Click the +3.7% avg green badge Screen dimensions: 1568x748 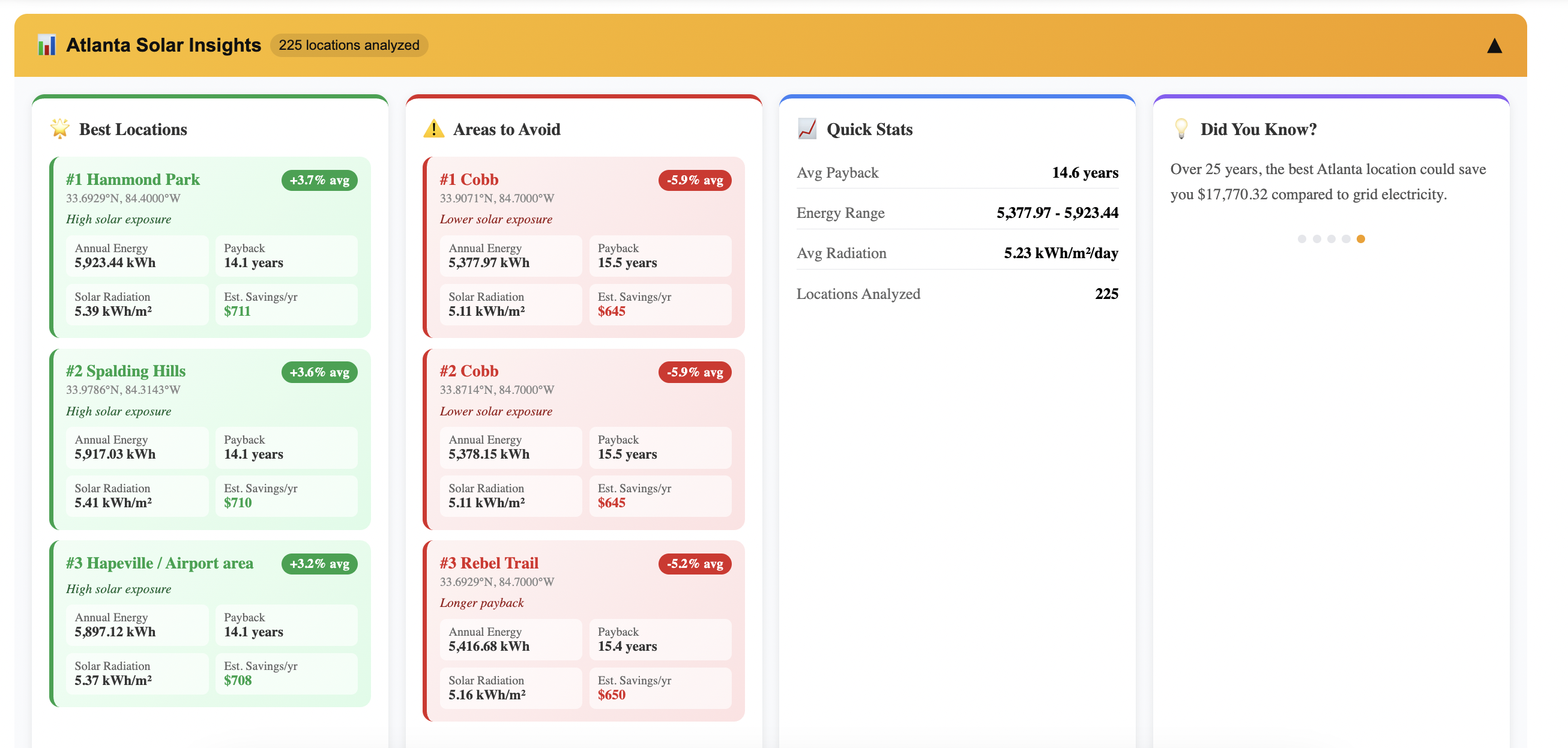tap(319, 180)
